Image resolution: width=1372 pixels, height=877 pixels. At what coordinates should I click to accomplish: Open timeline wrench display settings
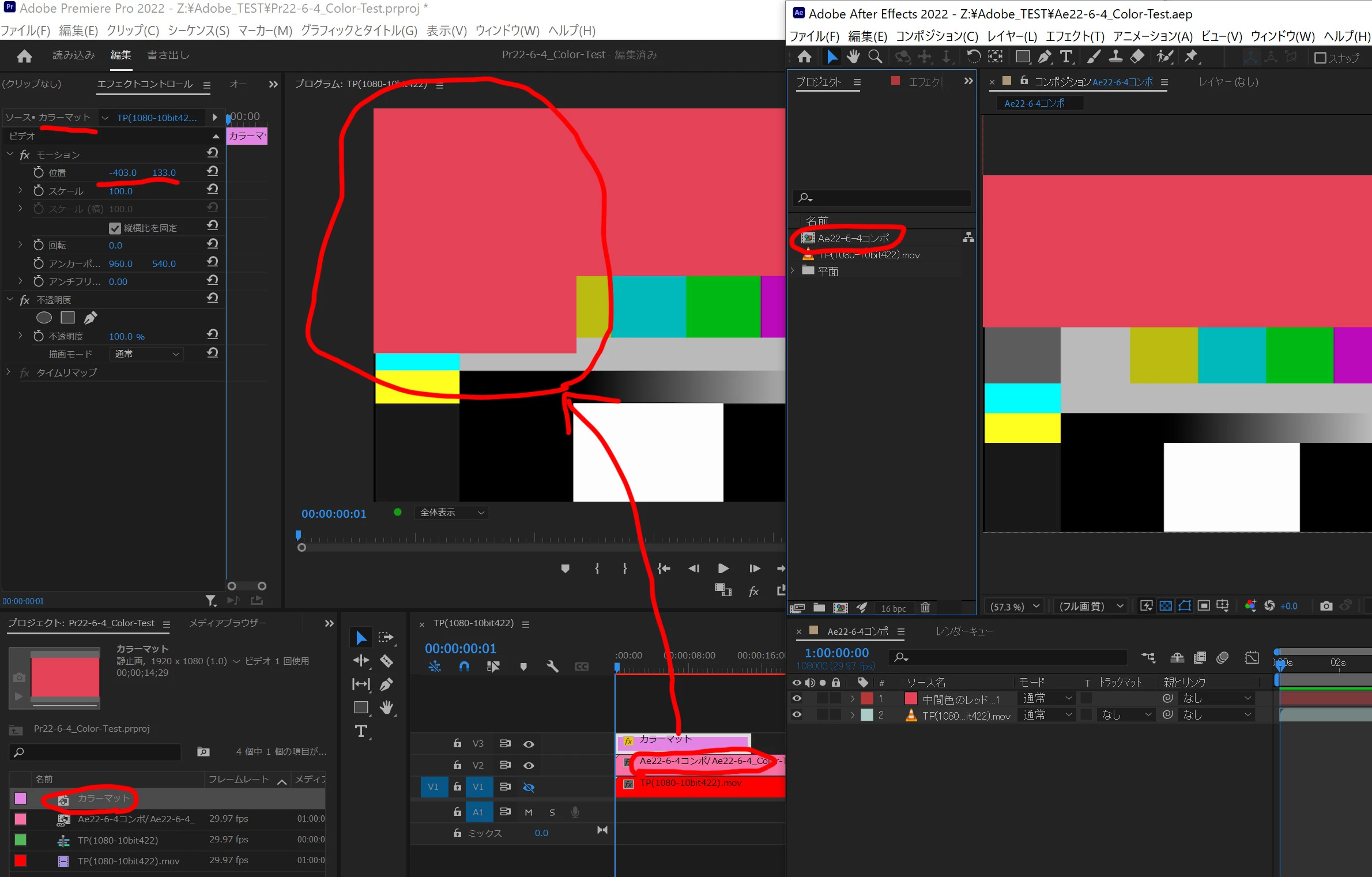click(x=552, y=667)
